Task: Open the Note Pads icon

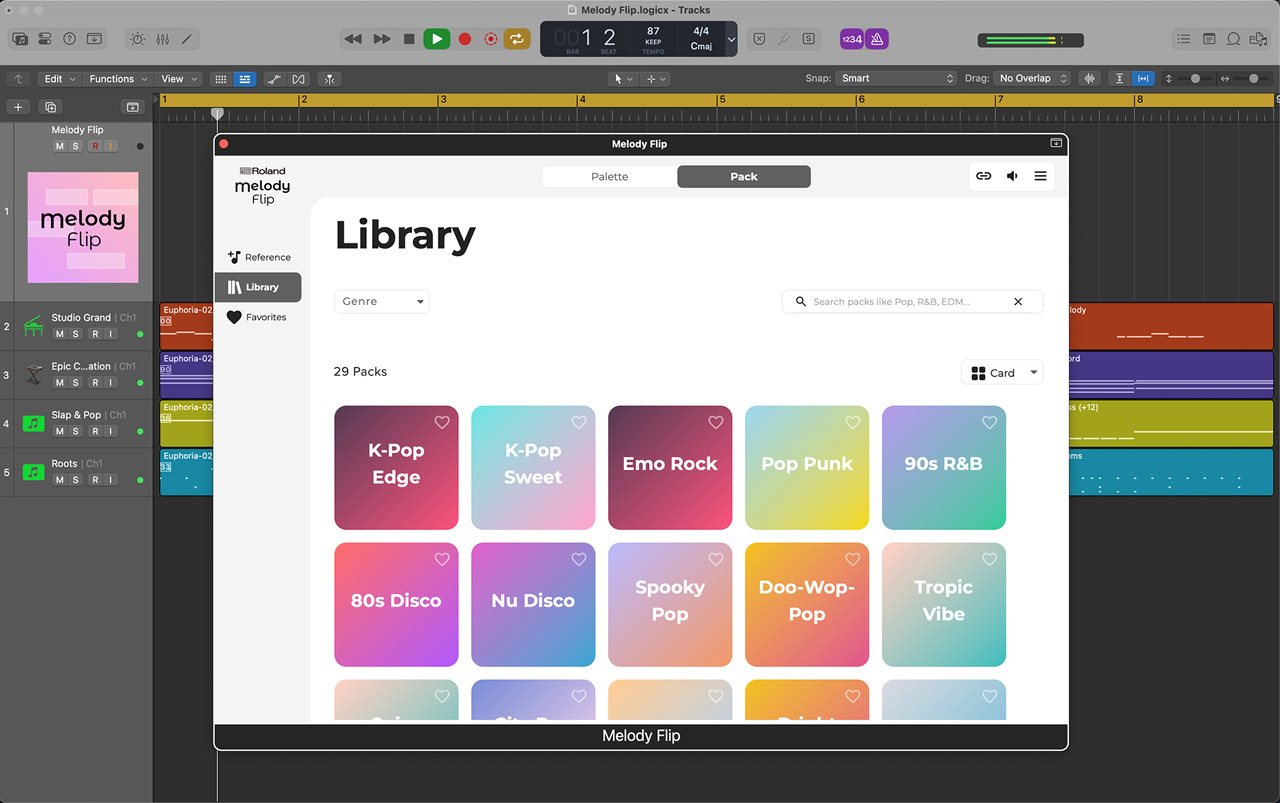Action: (1209, 39)
